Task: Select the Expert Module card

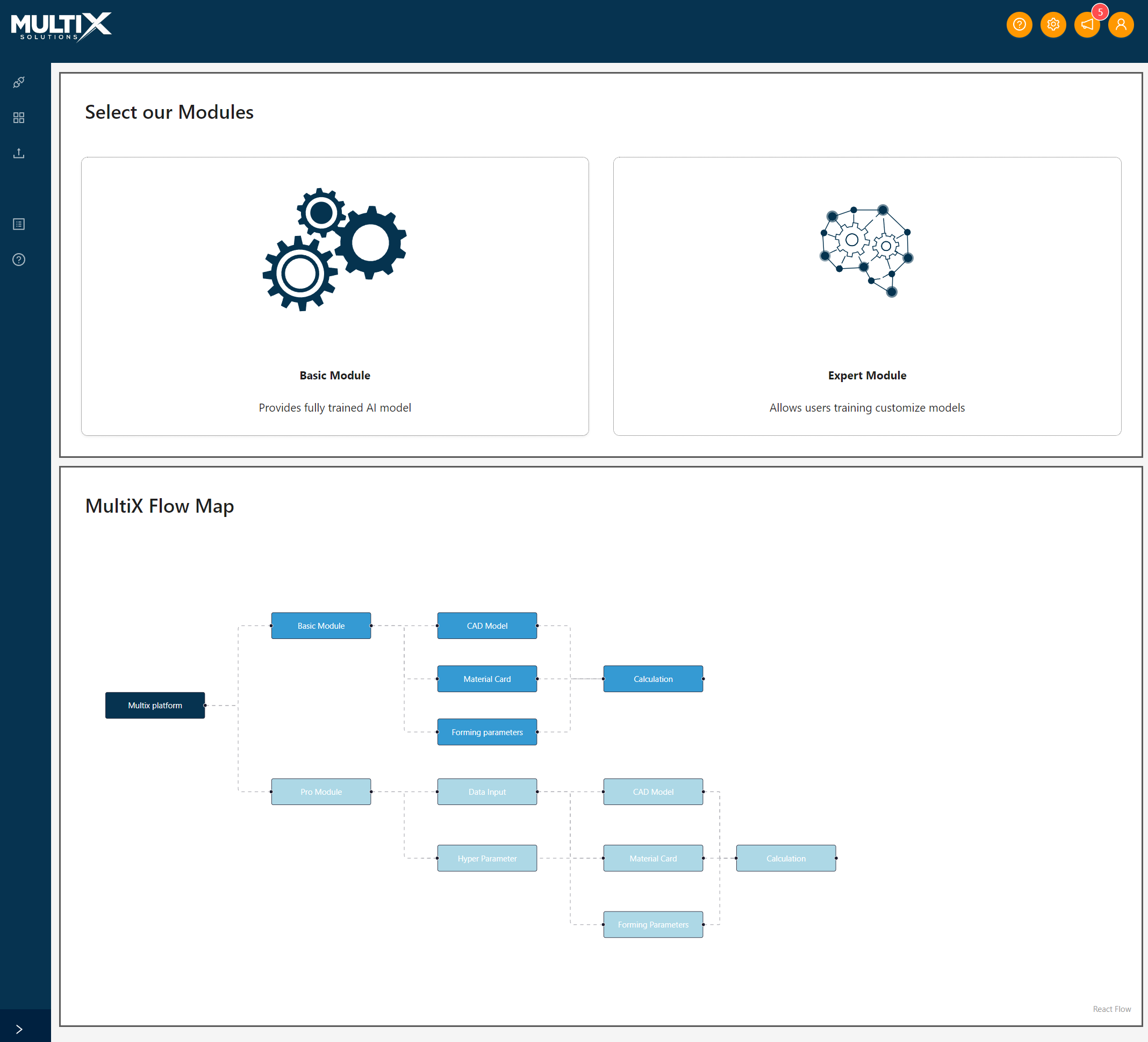Action: click(867, 296)
